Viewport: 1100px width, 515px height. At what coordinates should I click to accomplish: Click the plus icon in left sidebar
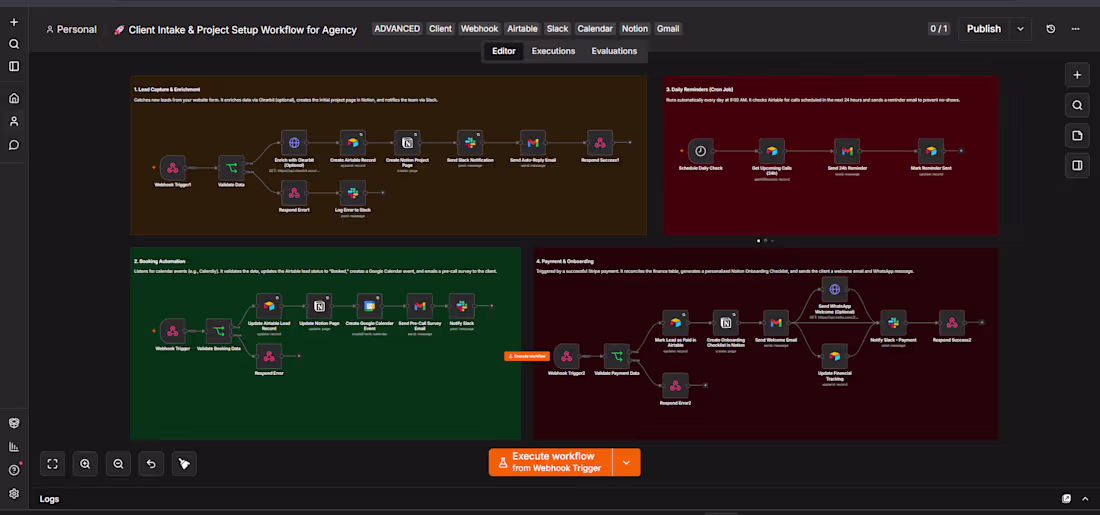tap(14, 22)
